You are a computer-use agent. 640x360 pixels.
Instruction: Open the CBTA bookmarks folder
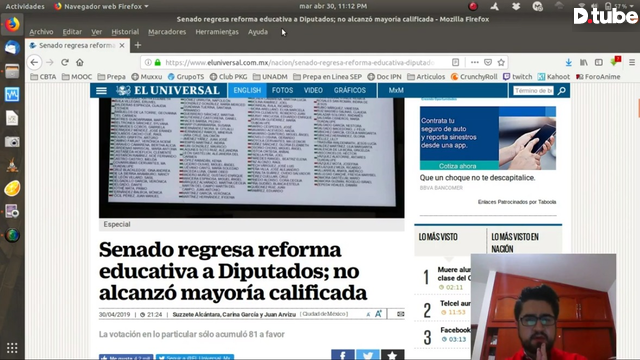(43, 77)
